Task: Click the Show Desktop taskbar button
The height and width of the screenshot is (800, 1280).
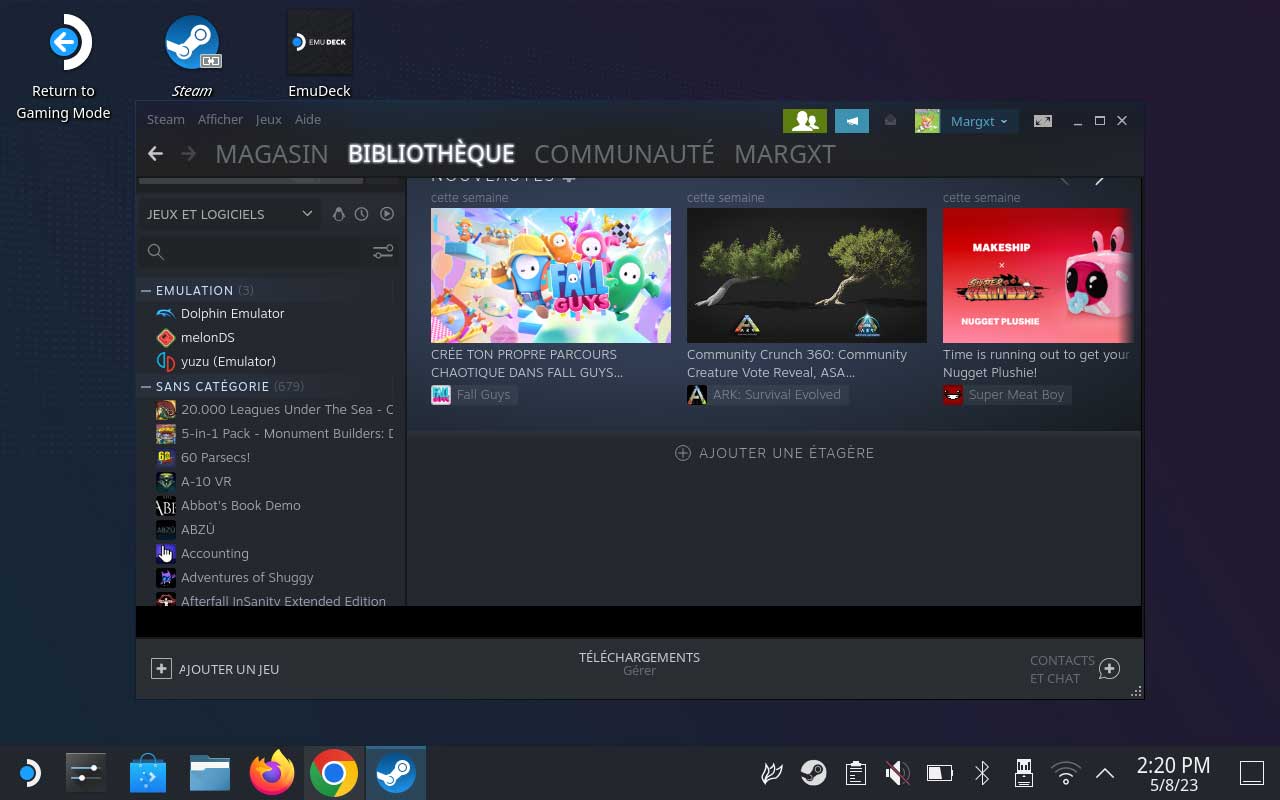Action: pyautogui.click(x=1252, y=773)
